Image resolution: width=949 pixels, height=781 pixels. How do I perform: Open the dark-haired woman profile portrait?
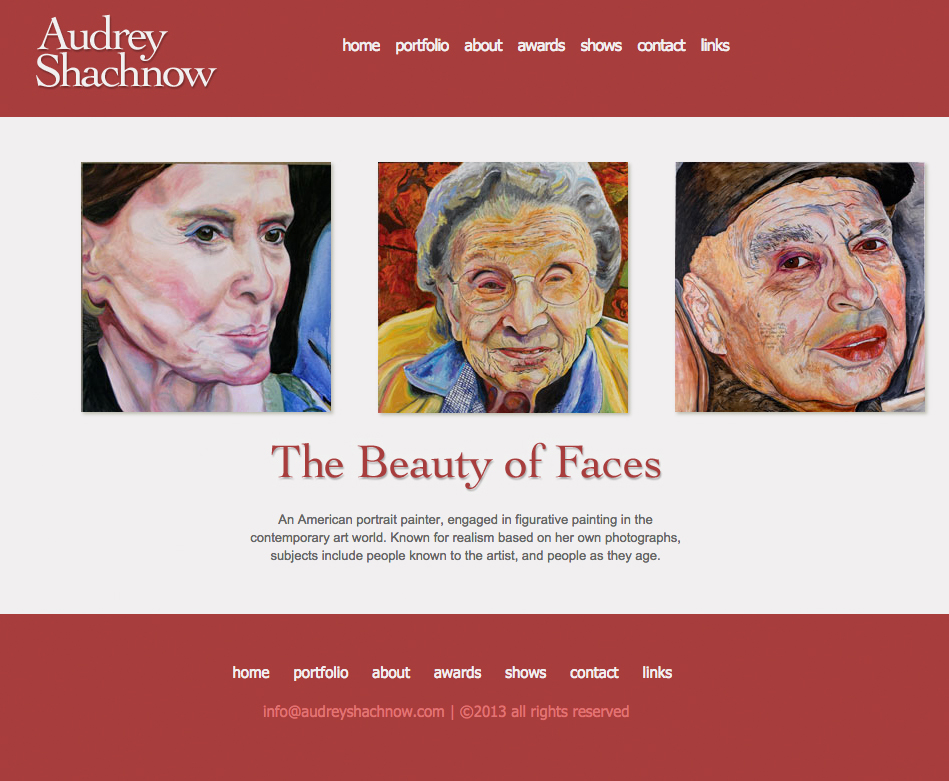tap(206, 287)
